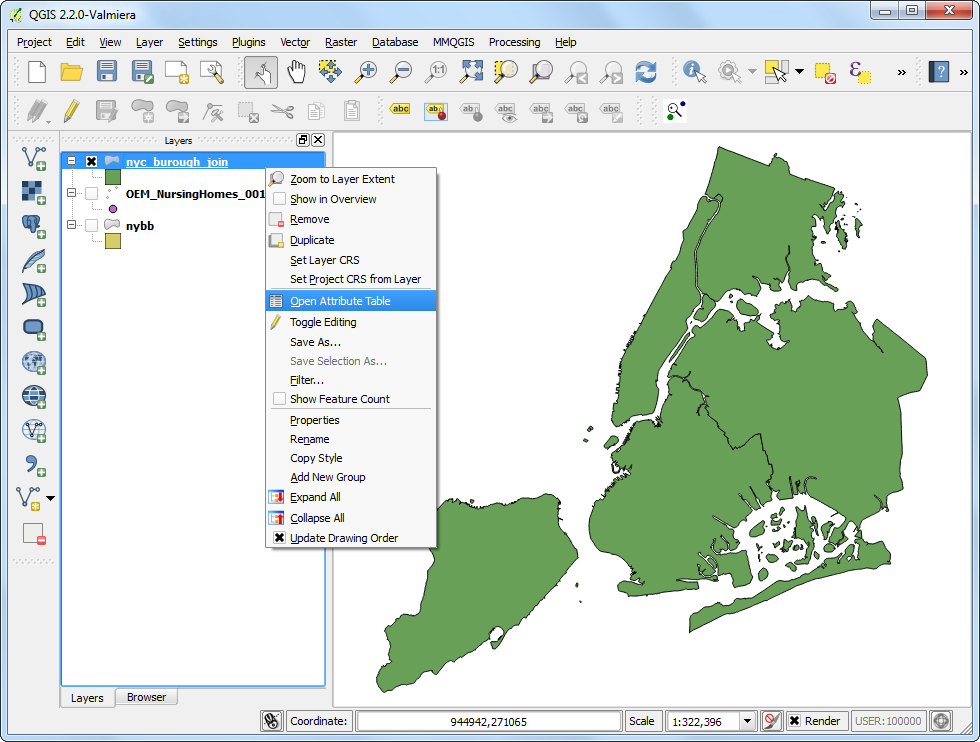Screen dimensions: 980x742
Task: Click the green nyc_burough_join symbol swatch
Action: tap(113, 178)
